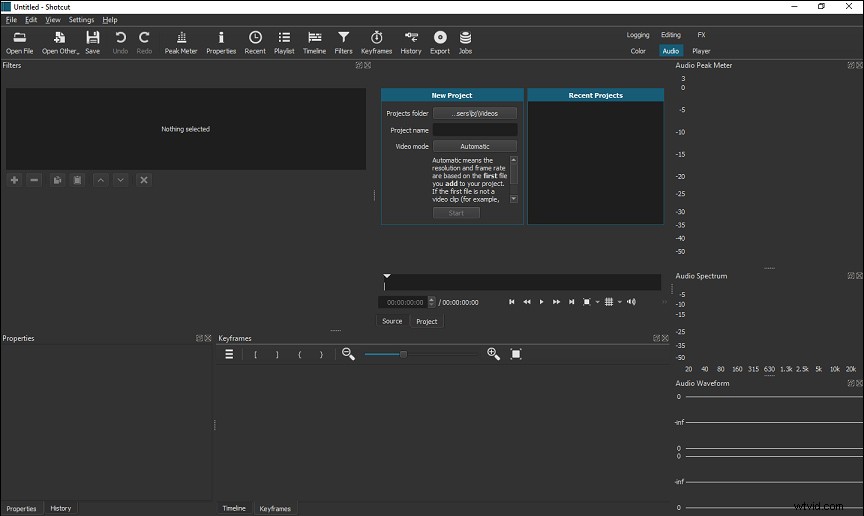Remove filter with minus icon

coord(34,180)
